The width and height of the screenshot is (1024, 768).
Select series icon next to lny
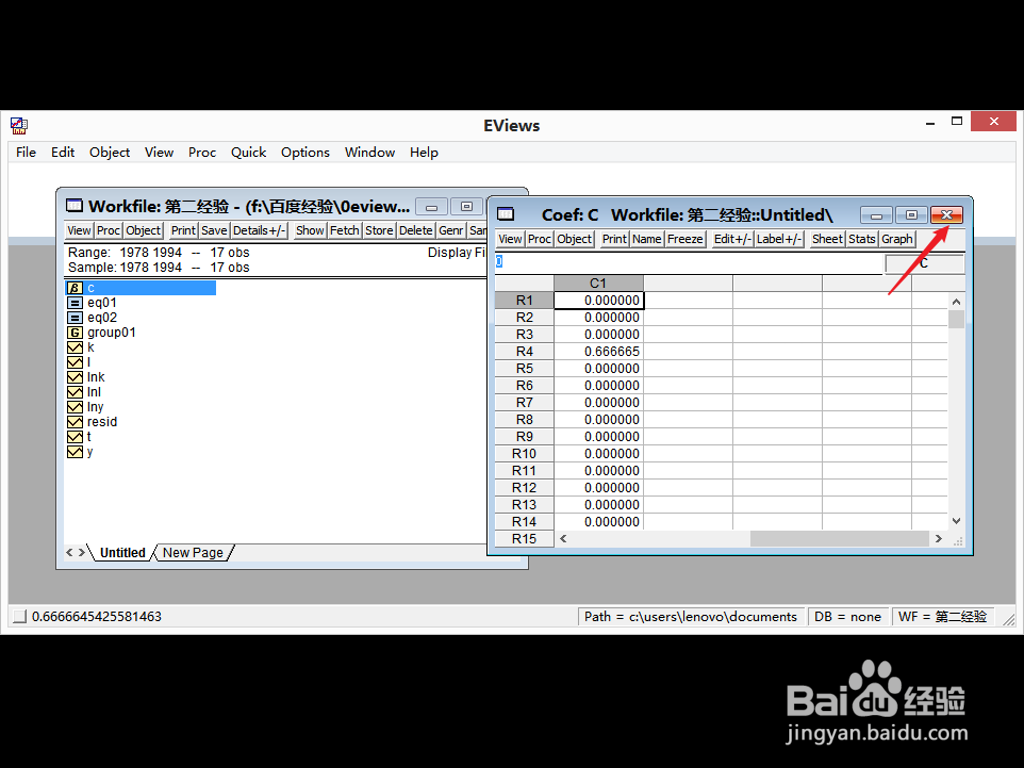[74, 407]
